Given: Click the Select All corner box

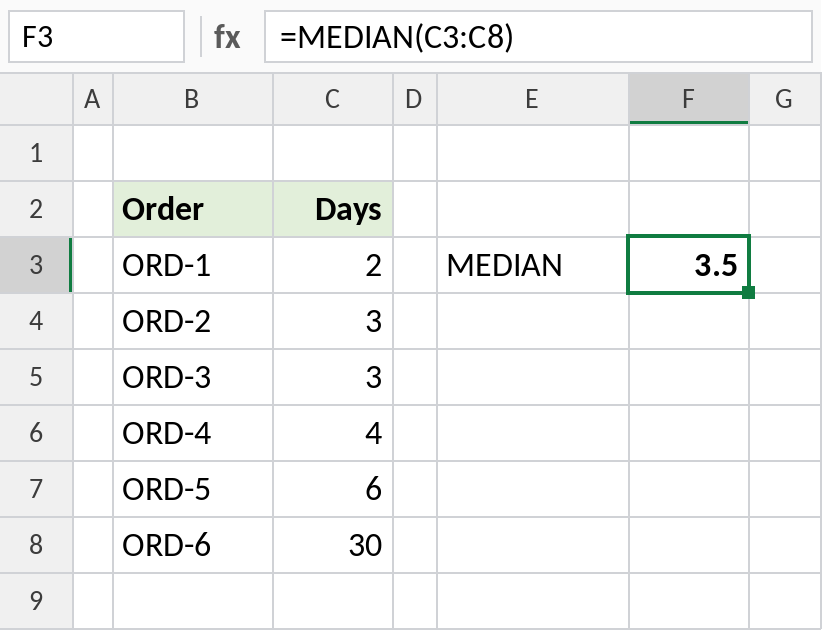Looking at the screenshot, I should (x=36, y=99).
